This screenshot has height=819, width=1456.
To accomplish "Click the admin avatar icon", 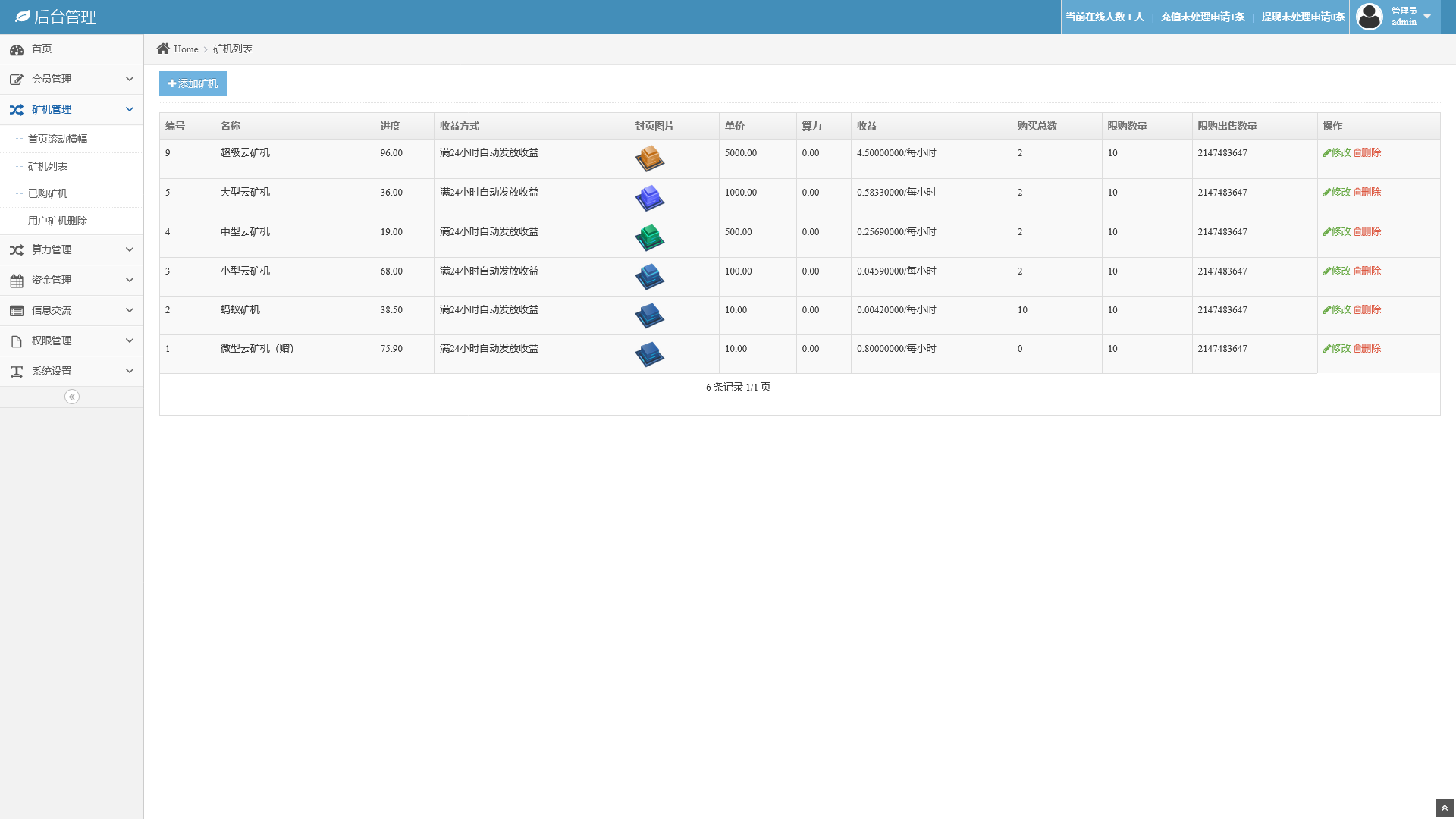I will coord(1370,17).
